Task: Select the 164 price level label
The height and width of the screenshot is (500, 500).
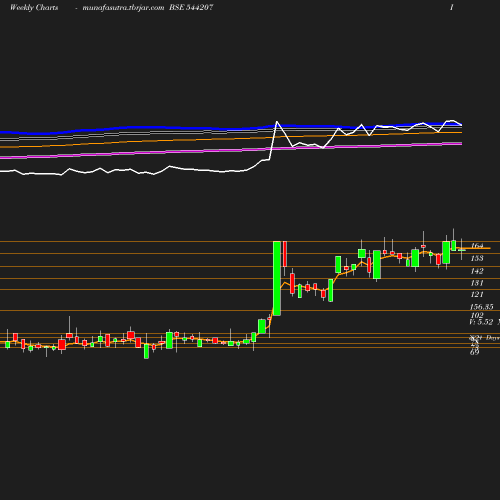Action: pos(477,246)
